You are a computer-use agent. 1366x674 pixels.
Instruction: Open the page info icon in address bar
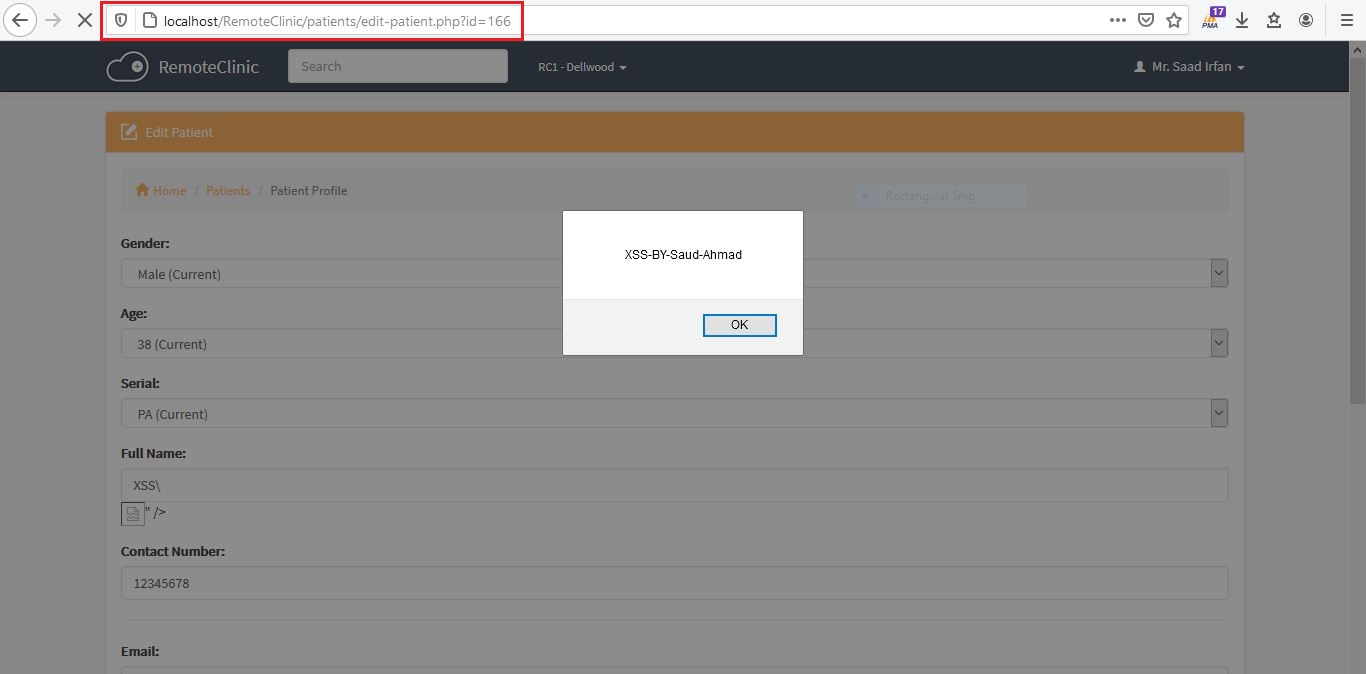click(x=150, y=20)
